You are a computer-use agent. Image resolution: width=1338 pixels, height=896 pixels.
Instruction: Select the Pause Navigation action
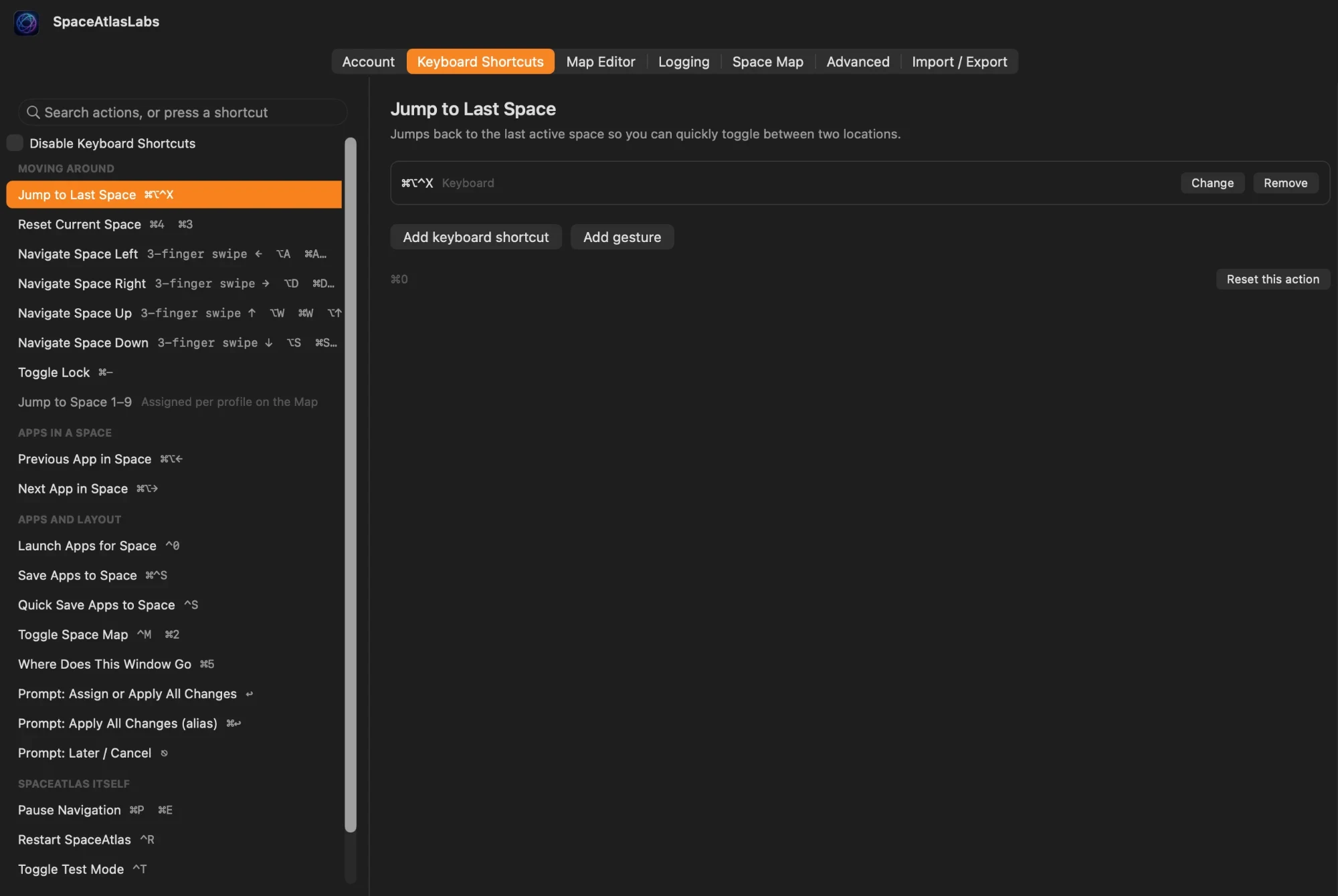(174, 810)
